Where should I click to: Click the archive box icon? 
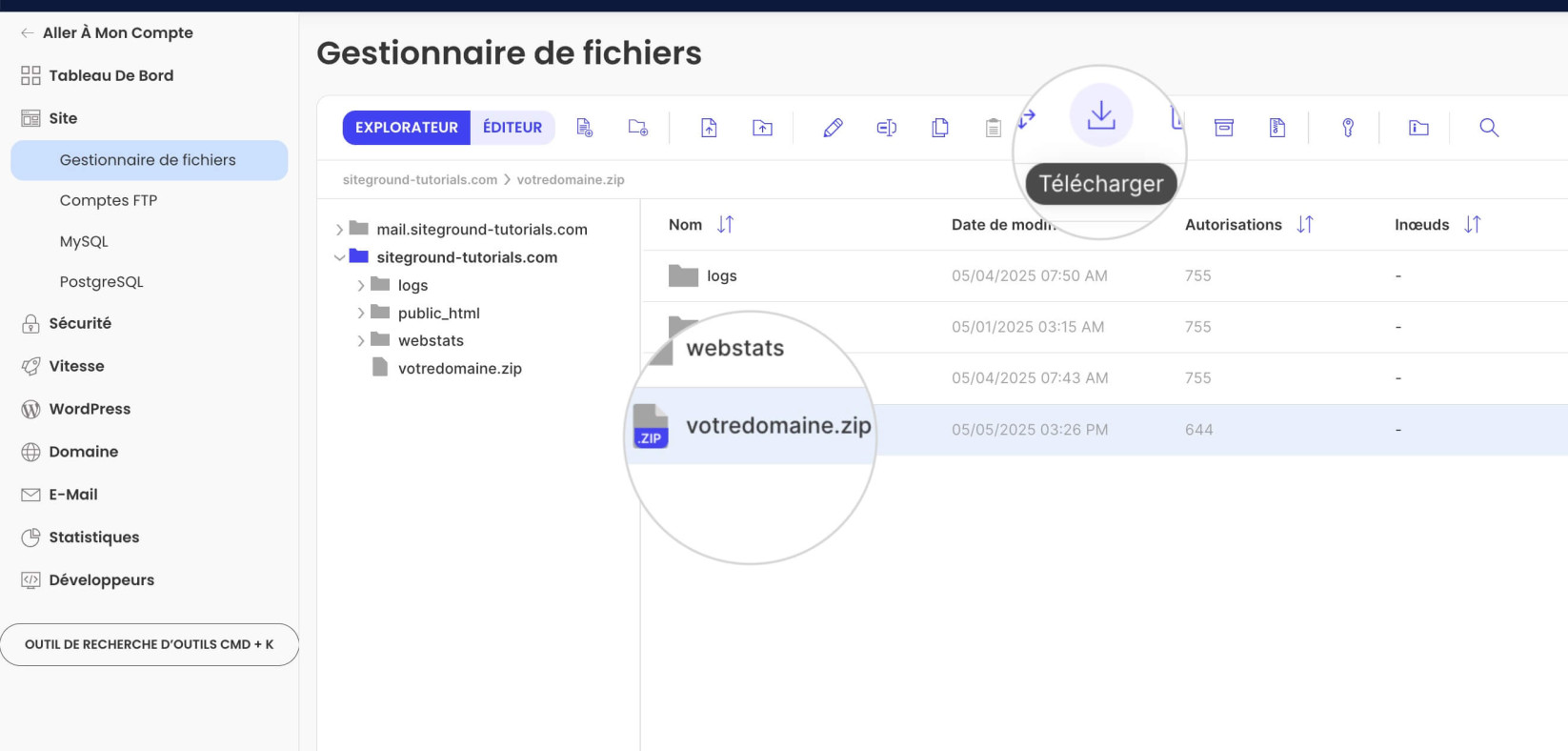tap(1224, 128)
